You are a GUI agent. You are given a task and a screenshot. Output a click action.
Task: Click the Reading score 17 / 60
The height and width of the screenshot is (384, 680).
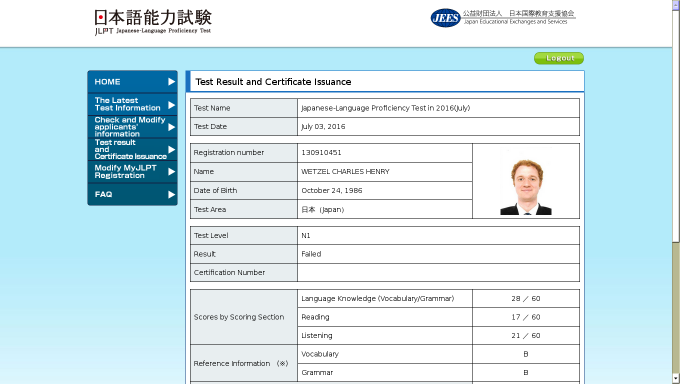526,317
